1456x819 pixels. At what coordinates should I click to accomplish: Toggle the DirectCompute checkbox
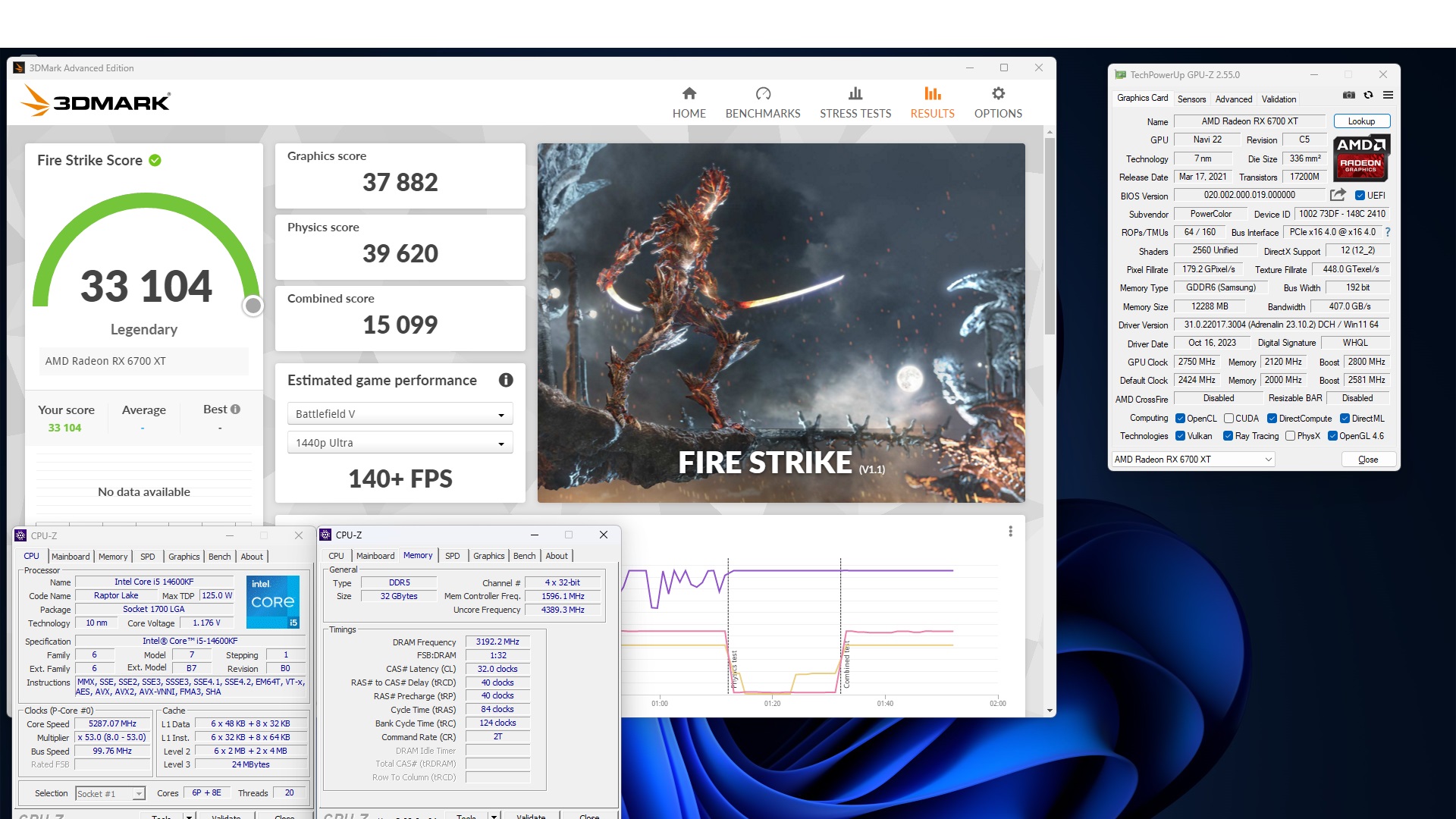(1272, 419)
